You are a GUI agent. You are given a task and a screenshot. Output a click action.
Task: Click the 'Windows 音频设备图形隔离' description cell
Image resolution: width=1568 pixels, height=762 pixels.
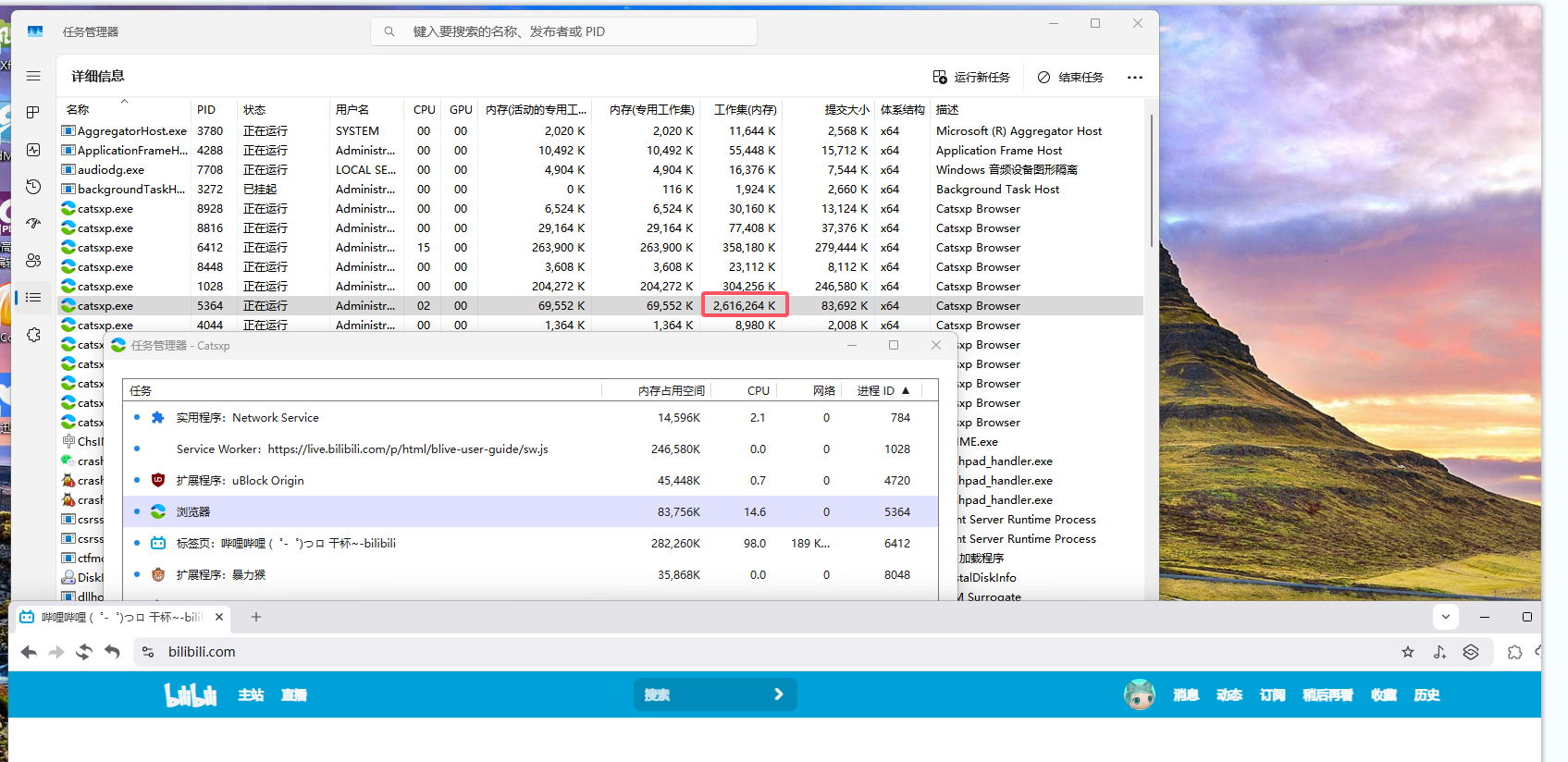pyautogui.click(x=1006, y=169)
